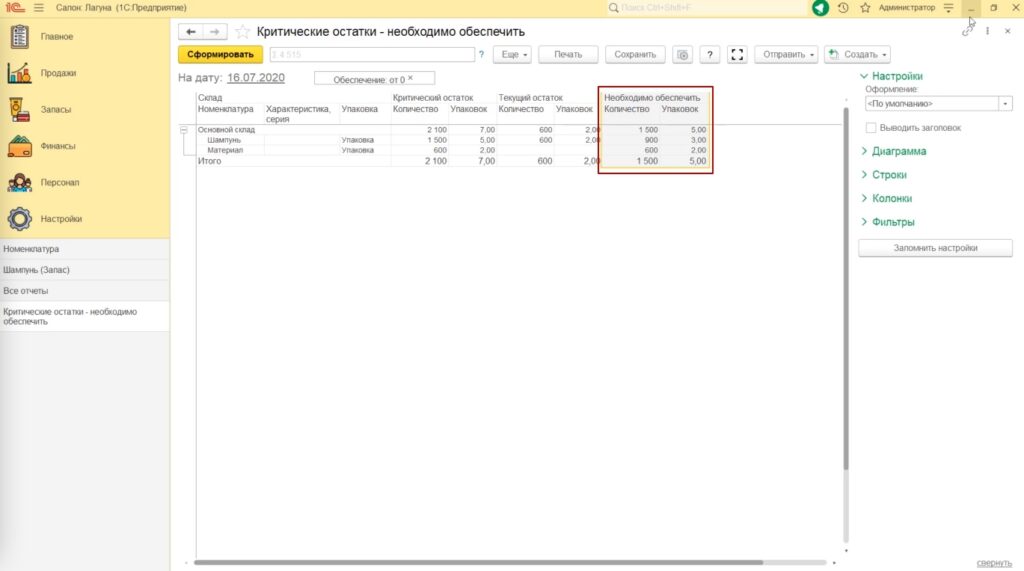
Task: Click the vertical report scrollbar
Action: coord(846,287)
